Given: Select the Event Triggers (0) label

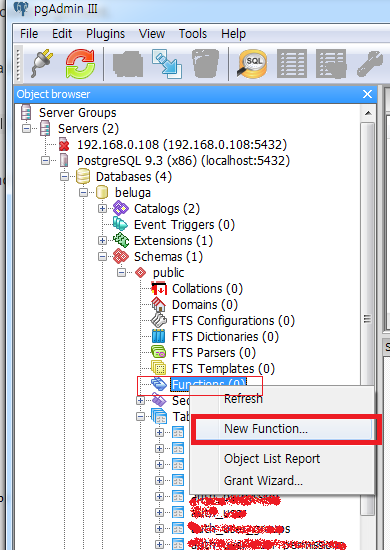Looking at the screenshot, I should [x=184, y=224].
